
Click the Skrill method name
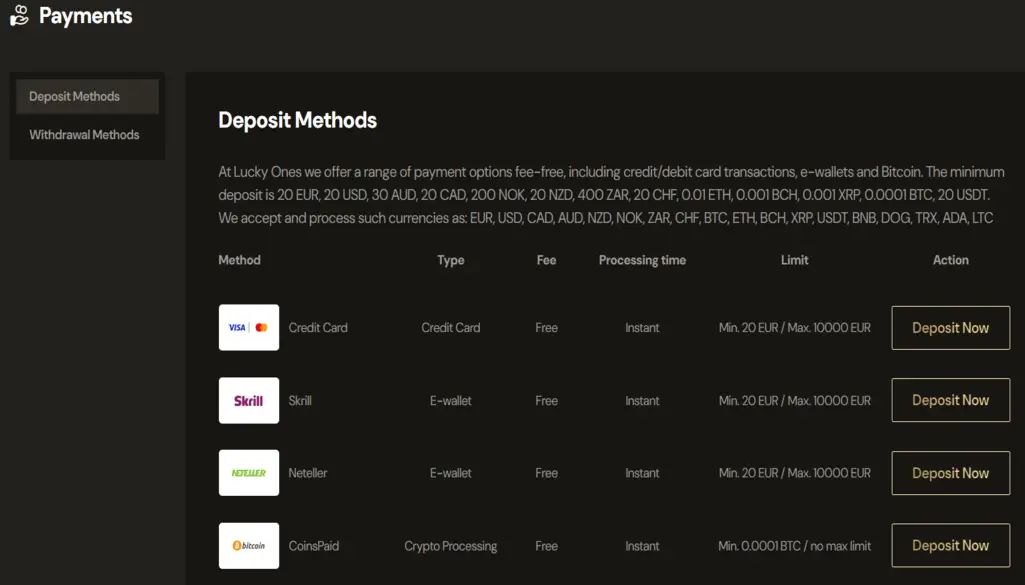point(300,401)
